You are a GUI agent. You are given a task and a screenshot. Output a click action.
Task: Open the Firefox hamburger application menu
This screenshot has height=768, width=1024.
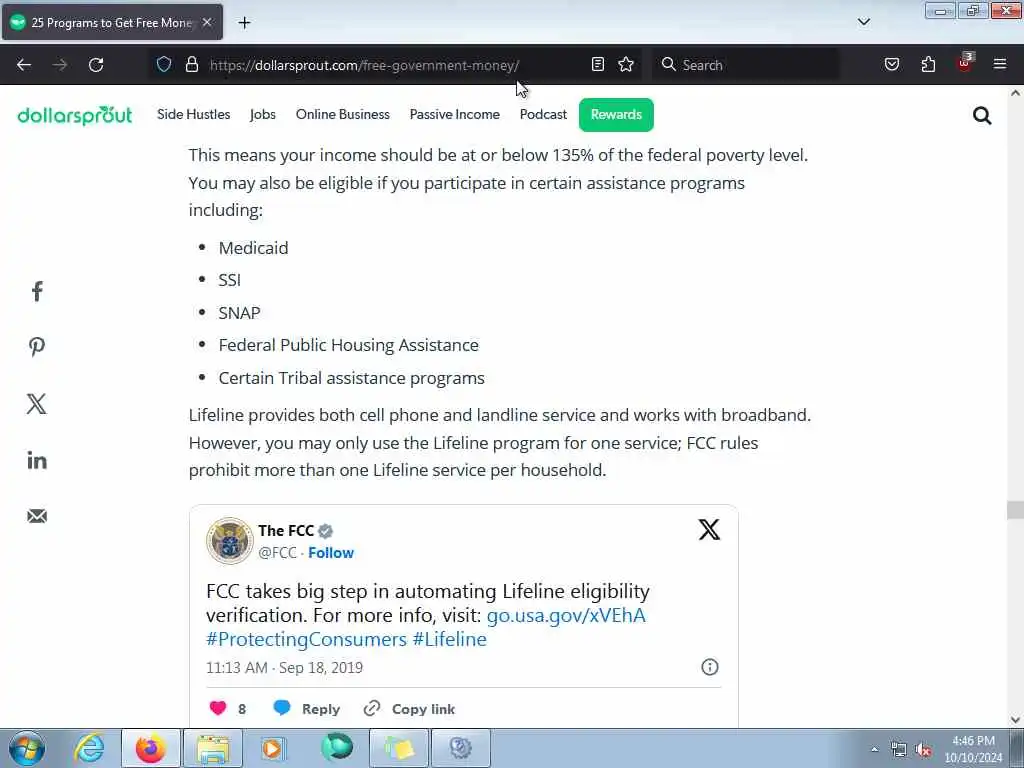(999, 64)
